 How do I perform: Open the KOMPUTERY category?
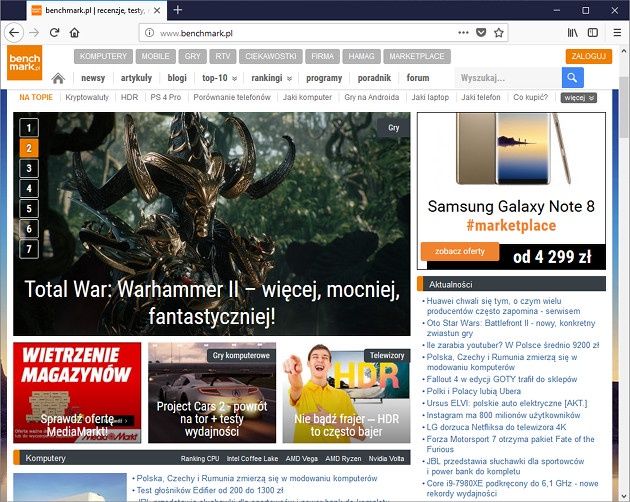[x=103, y=56]
